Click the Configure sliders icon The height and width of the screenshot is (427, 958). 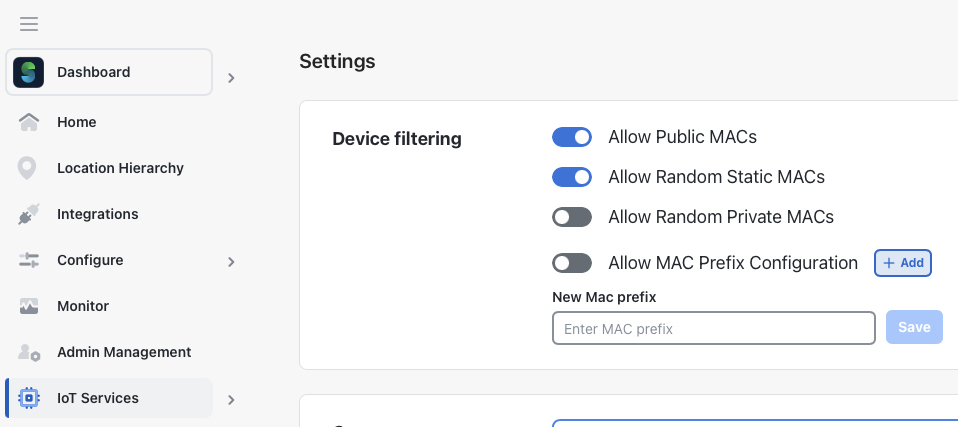point(29,260)
